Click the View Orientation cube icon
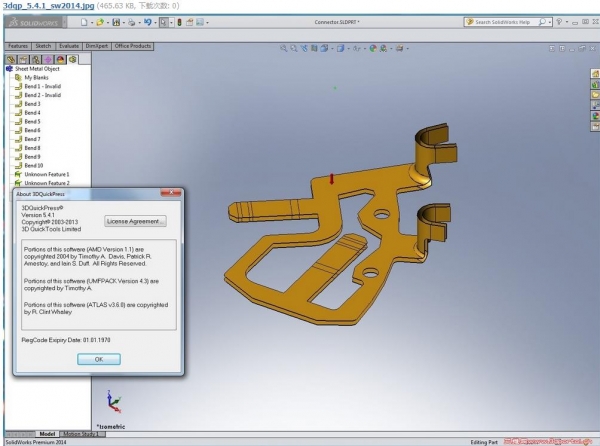 pos(324,48)
